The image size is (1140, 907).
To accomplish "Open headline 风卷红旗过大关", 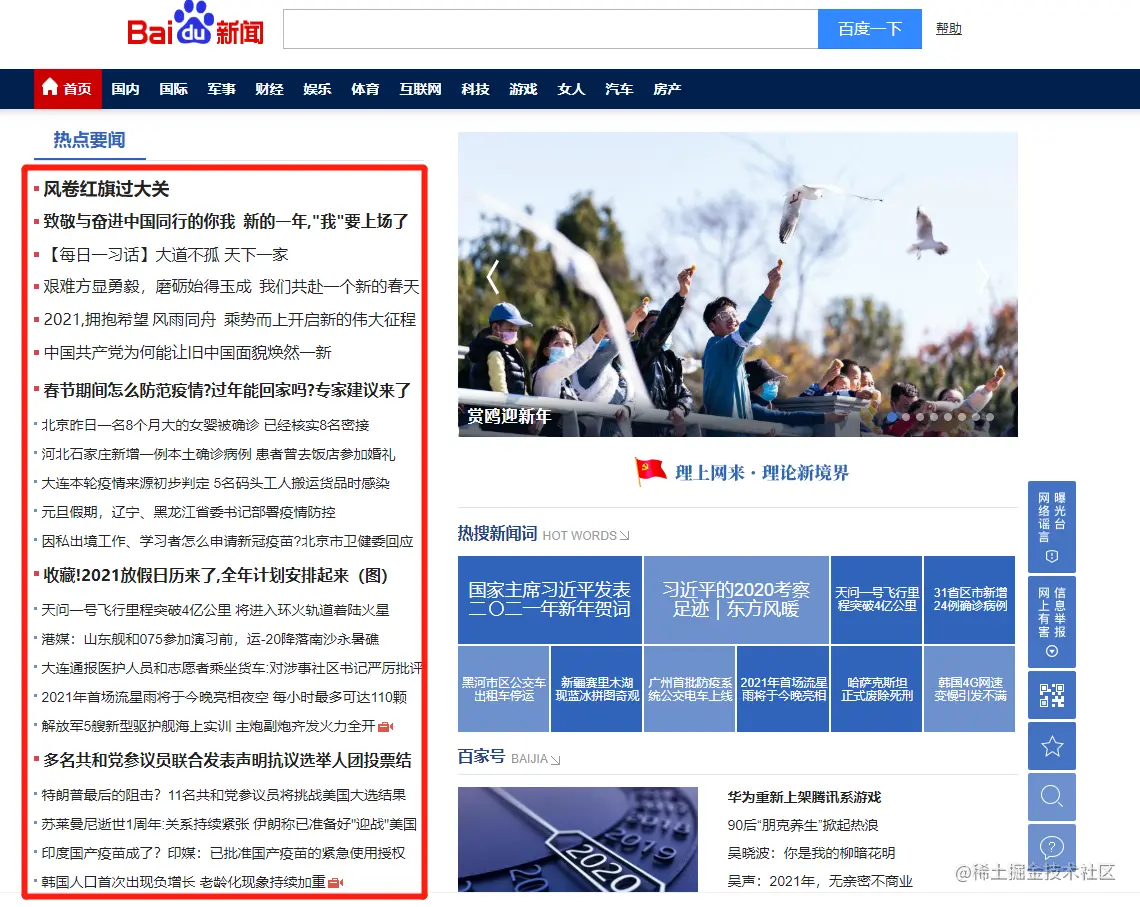I will (106, 189).
